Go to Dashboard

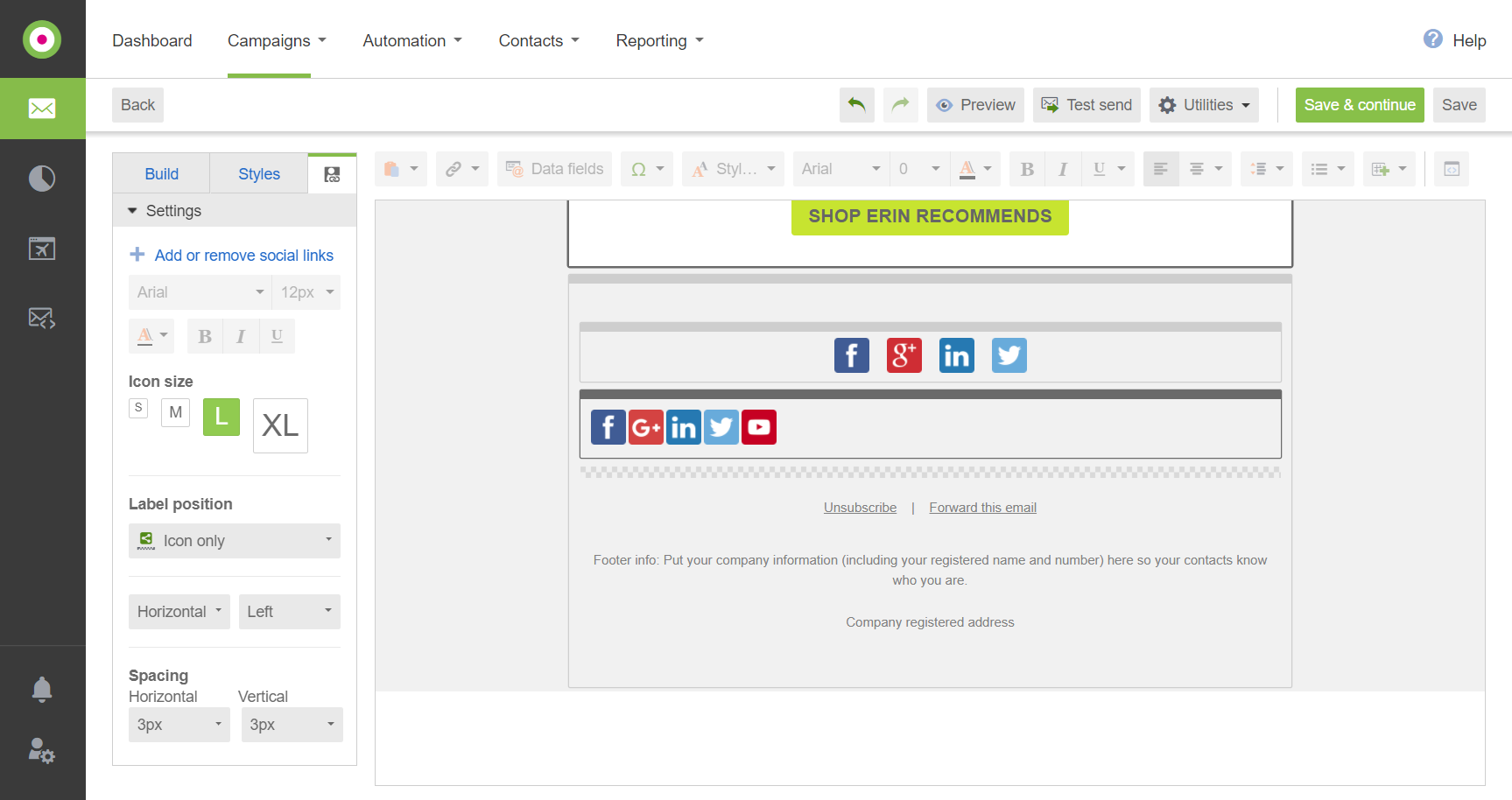[x=152, y=40]
